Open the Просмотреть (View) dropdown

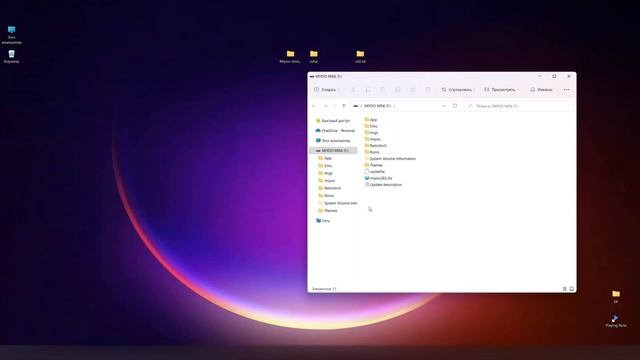click(501, 89)
